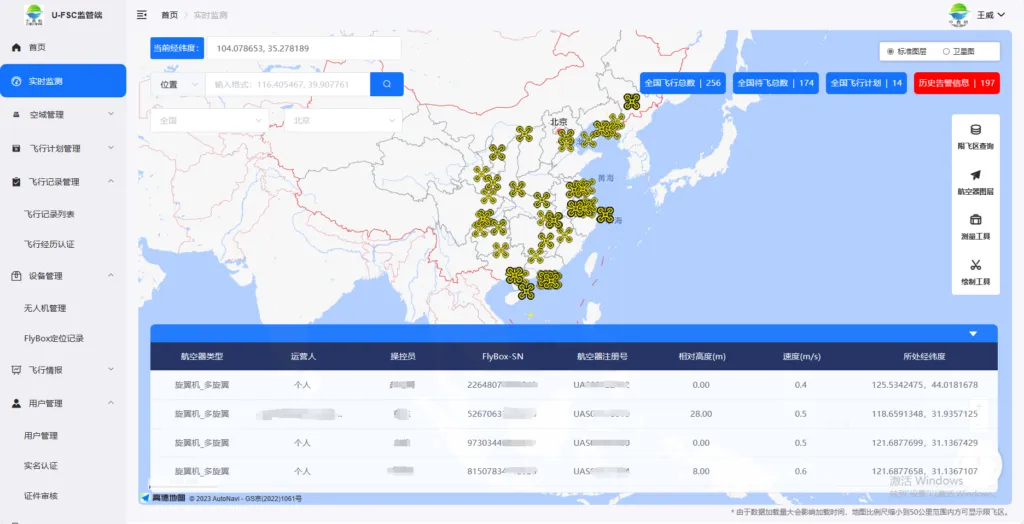The image size is (1024, 524).
Task: Select the 卫星图 radio button
Action: coord(946,50)
